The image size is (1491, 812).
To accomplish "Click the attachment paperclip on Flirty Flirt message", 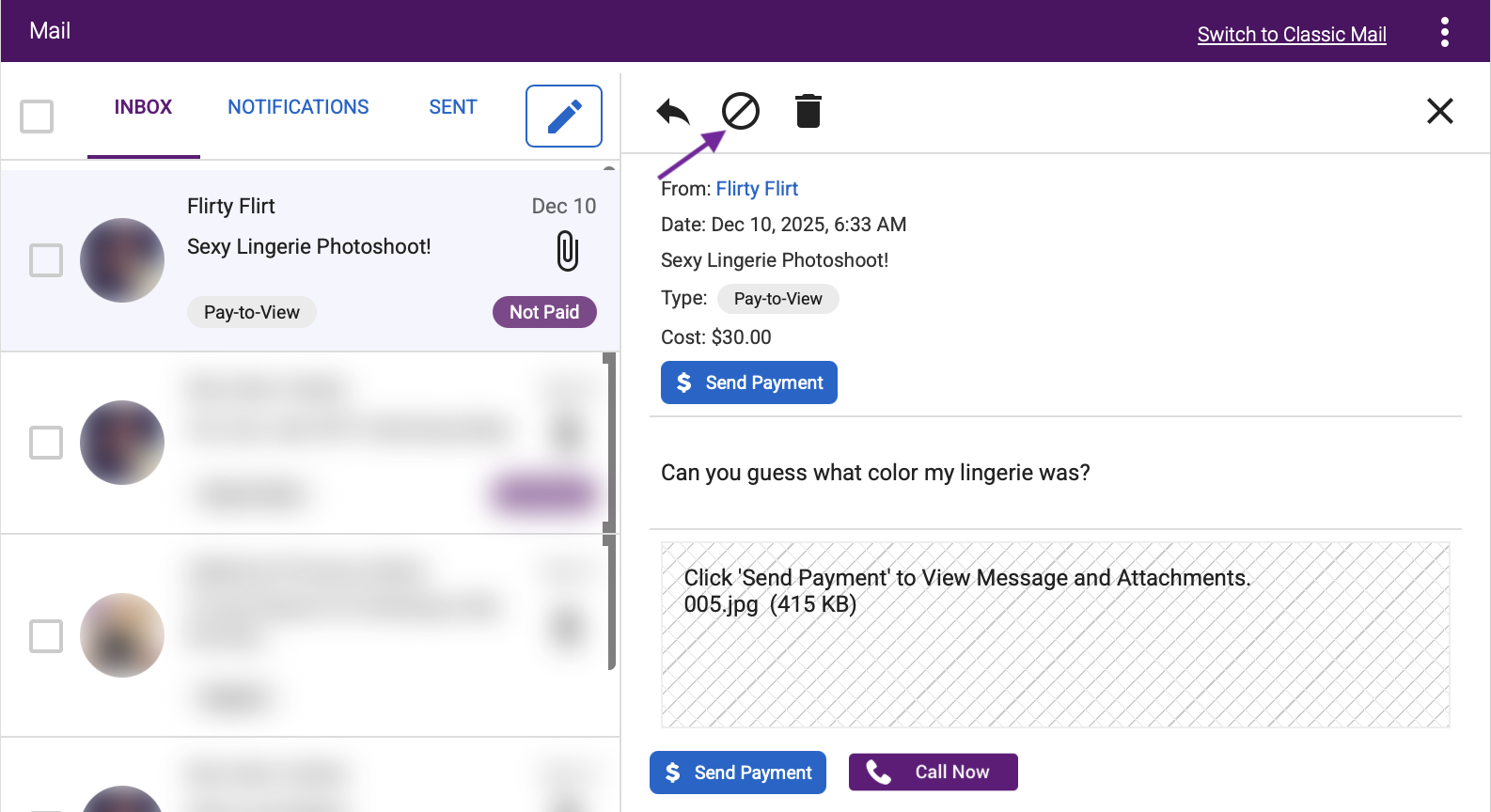I will pyautogui.click(x=568, y=252).
